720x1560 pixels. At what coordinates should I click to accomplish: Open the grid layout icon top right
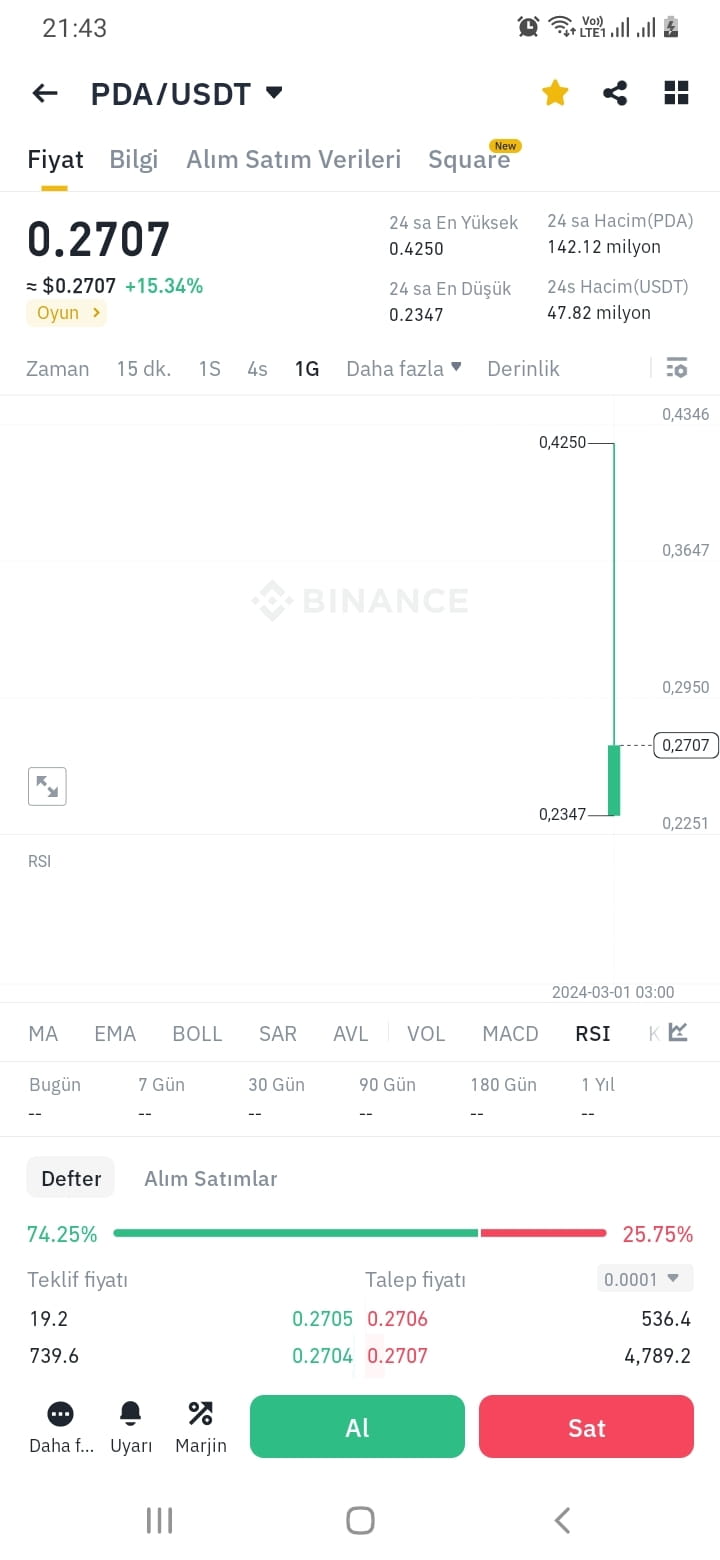pos(676,92)
